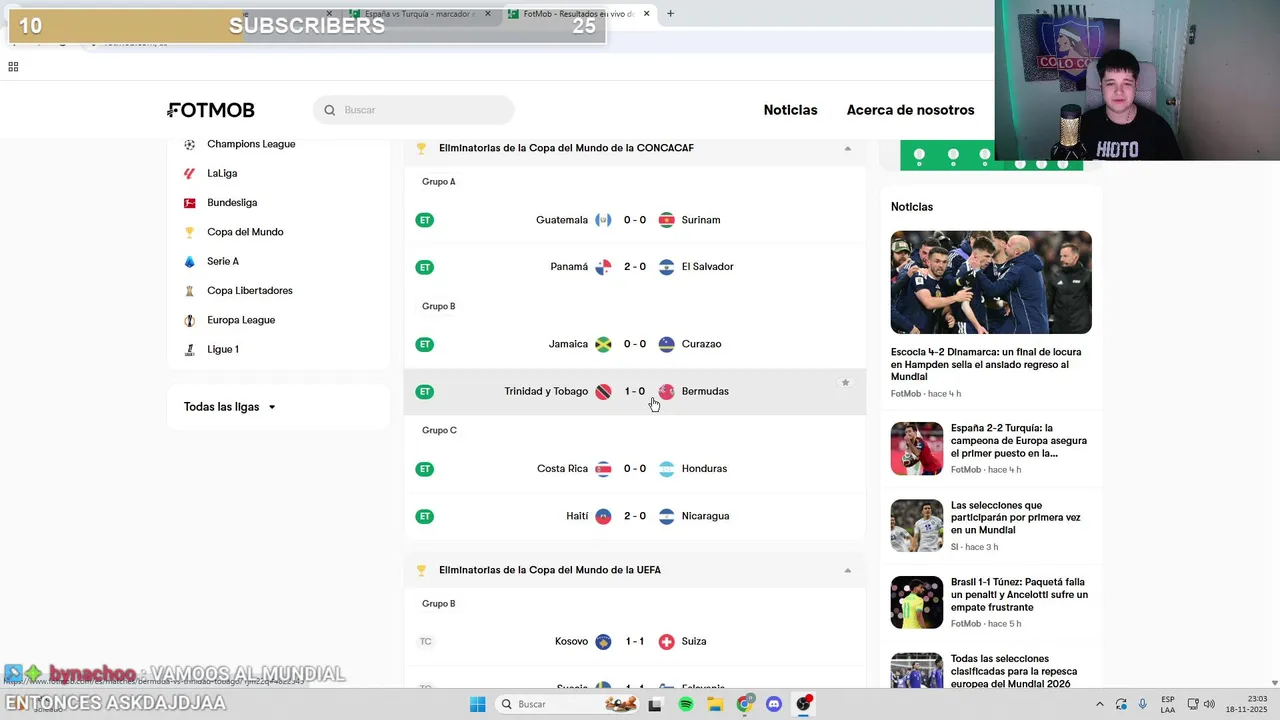Image resolution: width=1280 pixels, height=720 pixels.
Task: Select the Bundesliga league icon
Action: click(x=189, y=203)
